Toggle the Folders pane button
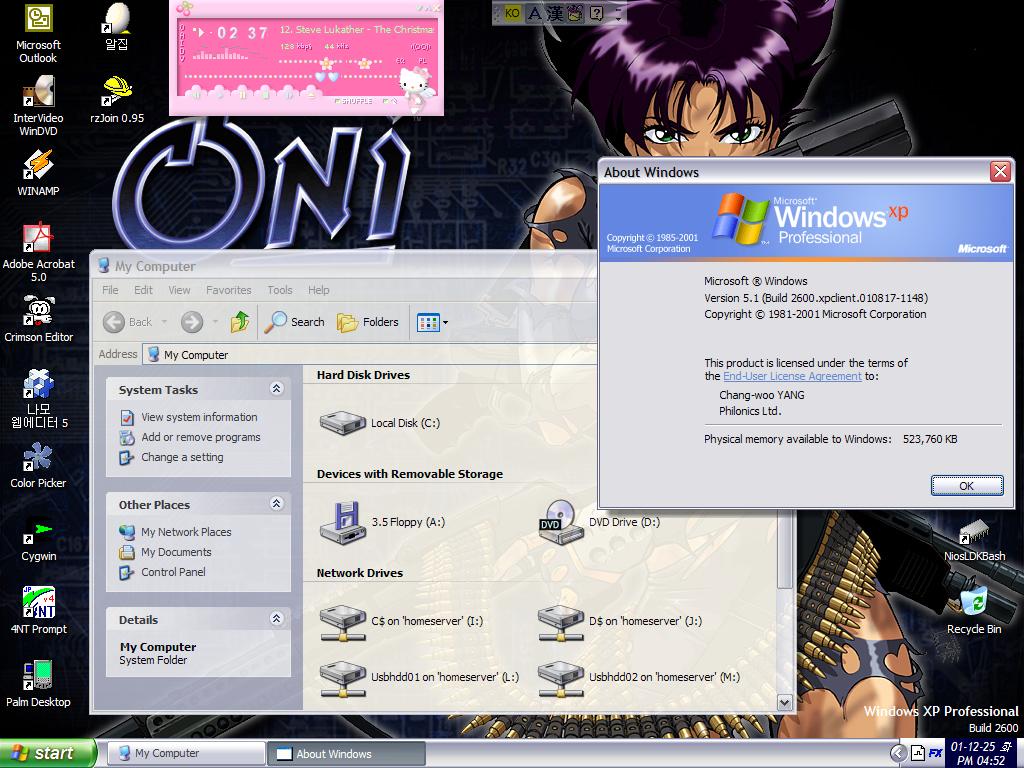 (x=368, y=322)
